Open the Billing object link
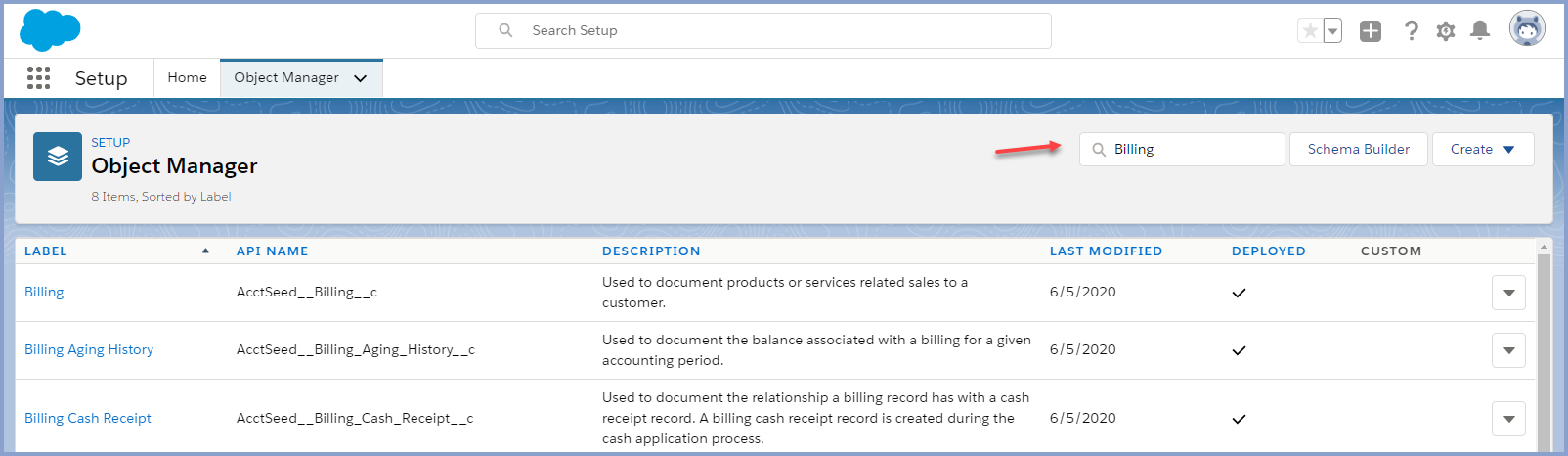Image resolution: width=1568 pixels, height=456 pixels. pos(44,292)
